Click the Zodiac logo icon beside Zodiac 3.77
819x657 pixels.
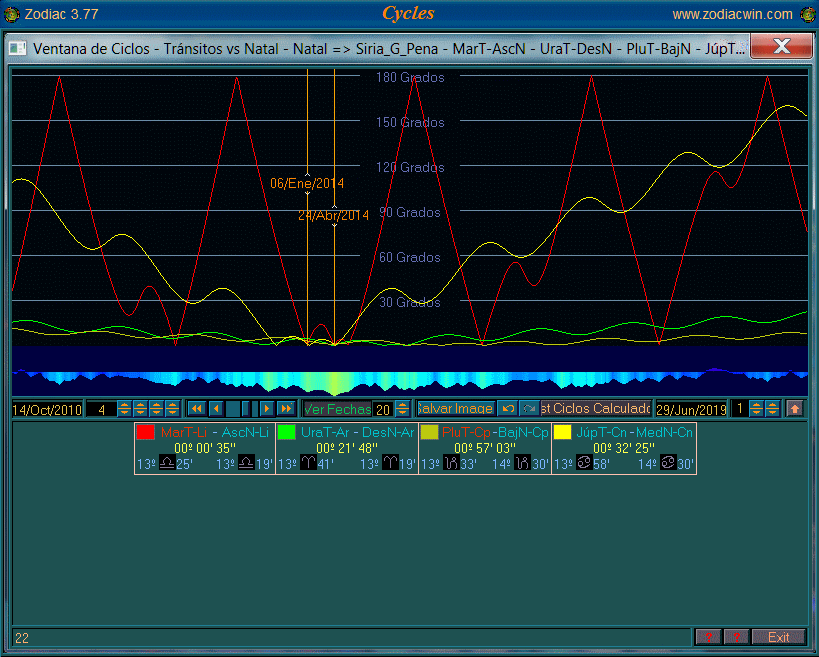(11, 14)
